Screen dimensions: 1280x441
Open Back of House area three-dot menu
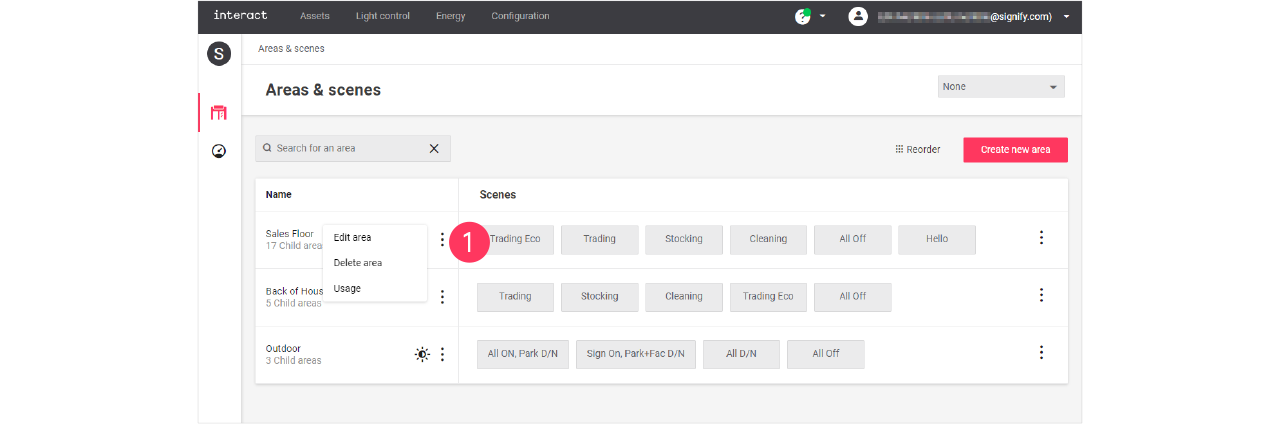click(442, 297)
